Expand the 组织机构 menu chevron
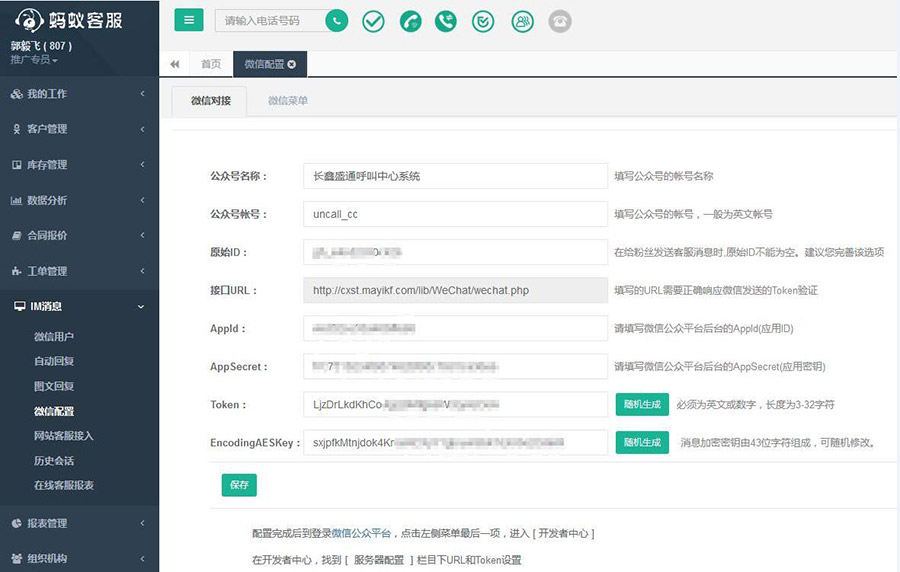This screenshot has height=572, width=900. (142, 558)
